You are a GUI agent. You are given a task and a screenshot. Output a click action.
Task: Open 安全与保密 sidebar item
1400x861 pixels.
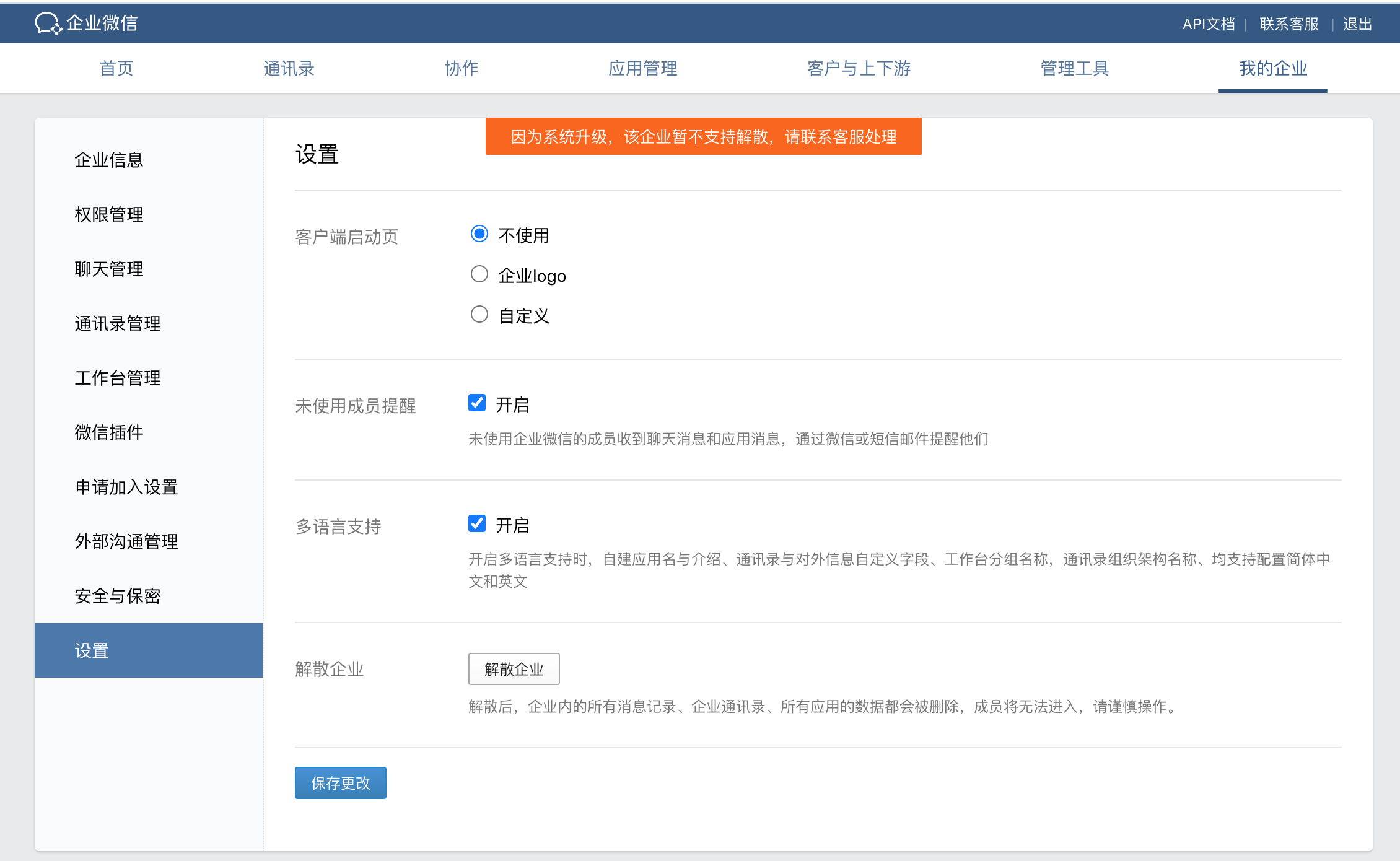coord(118,596)
